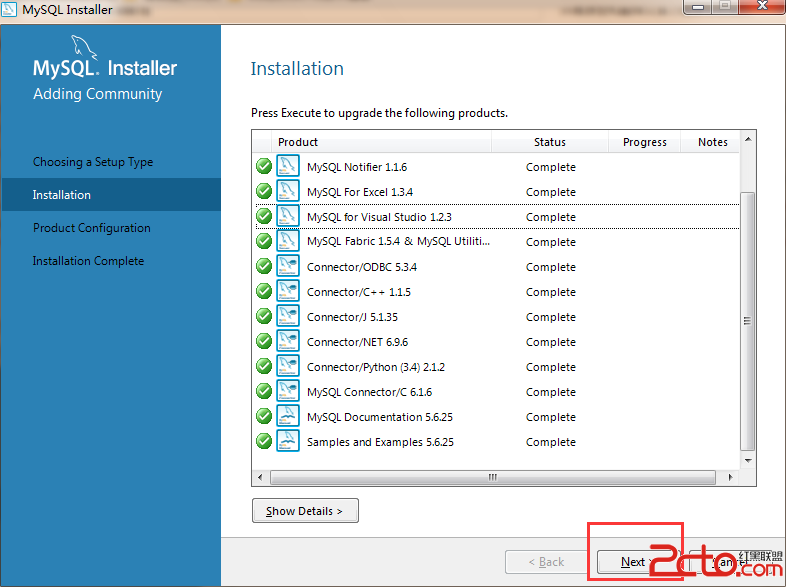This screenshot has height=587, width=786.
Task: Open the Installation Complete step
Action: coord(88,261)
